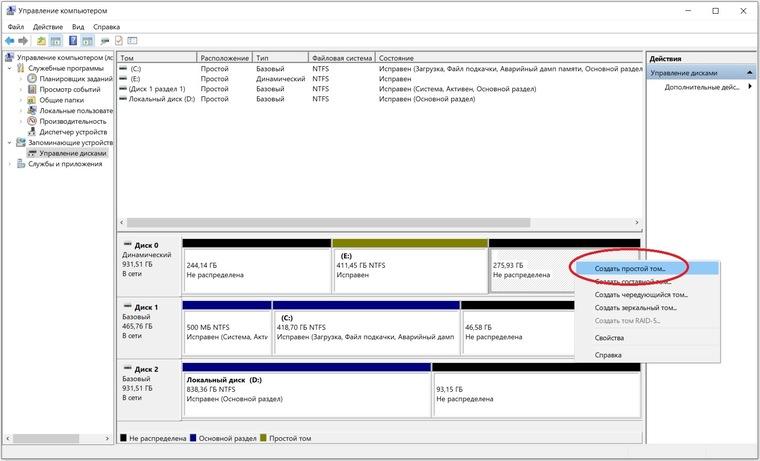760x461 pixels.
Task: Click the tree pane scrollbar right arrow
Action: (x=107, y=438)
